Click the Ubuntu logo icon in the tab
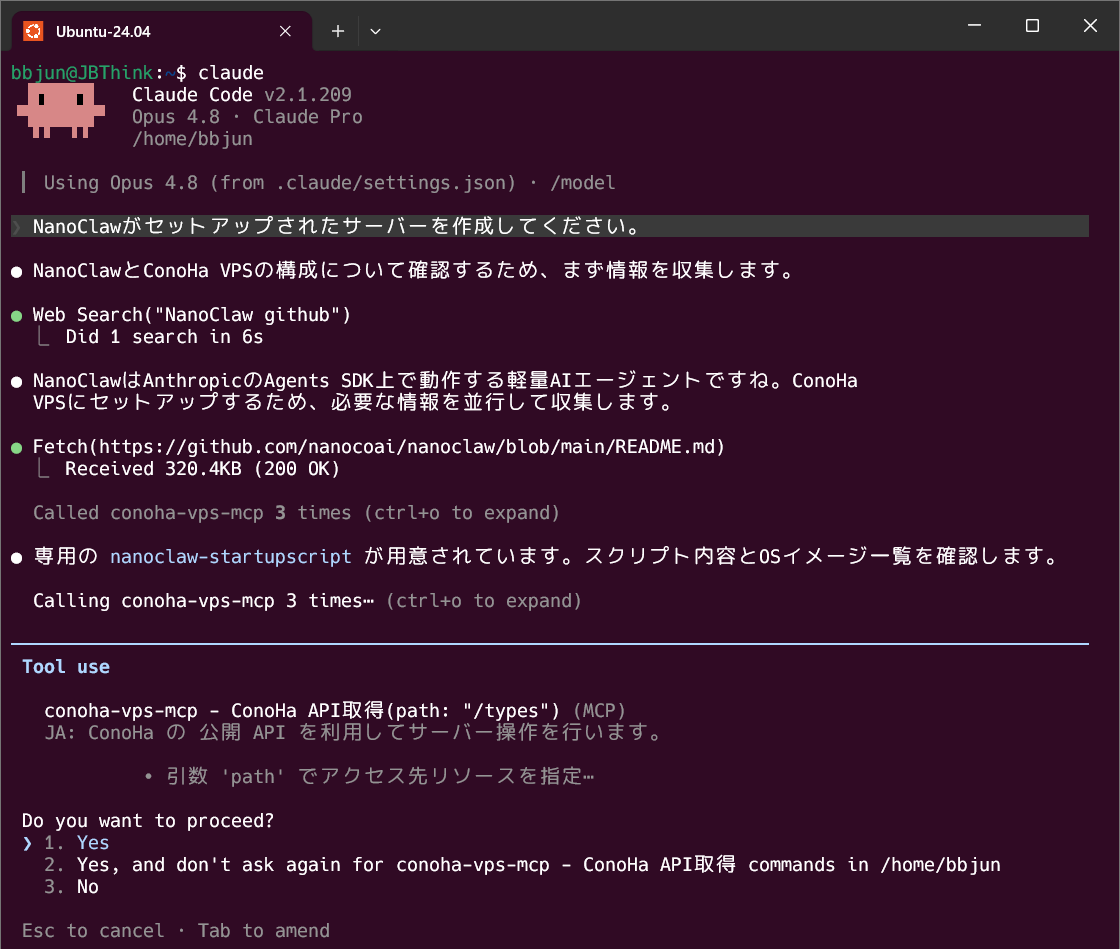The width and height of the screenshot is (1120, 949). [x=33, y=31]
